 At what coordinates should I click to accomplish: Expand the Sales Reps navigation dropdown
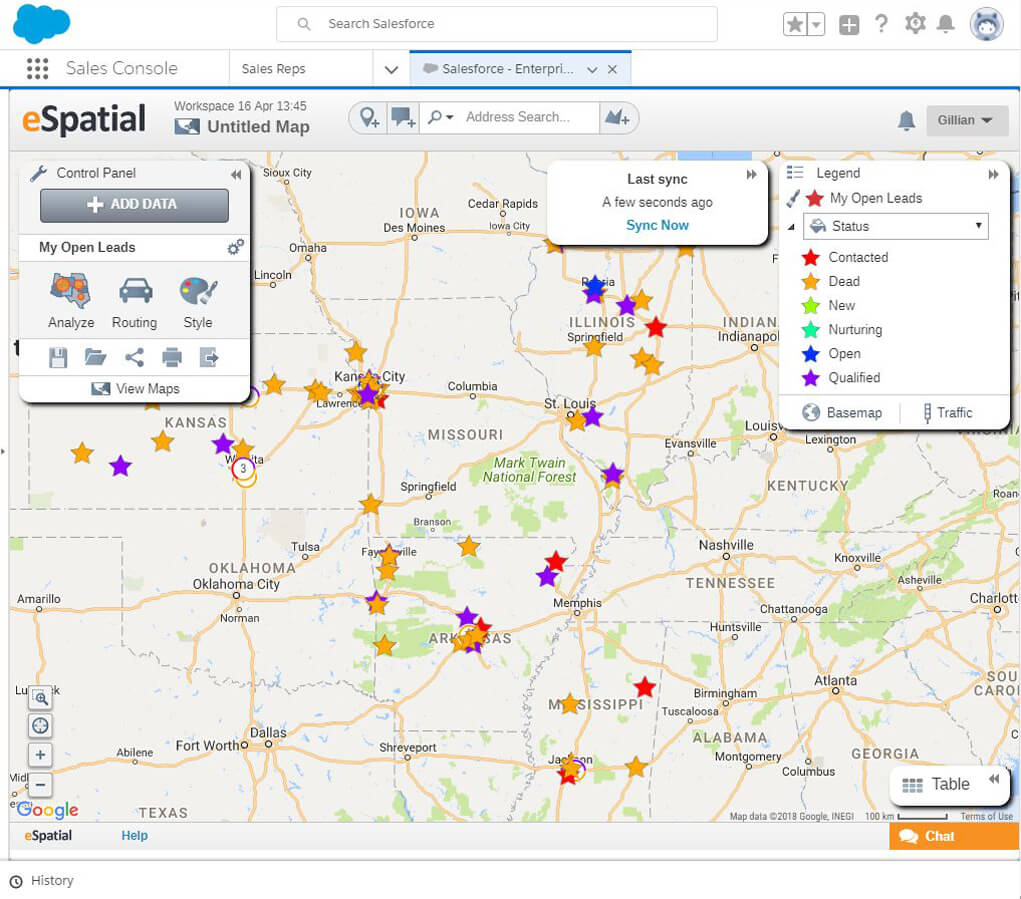click(x=391, y=69)
